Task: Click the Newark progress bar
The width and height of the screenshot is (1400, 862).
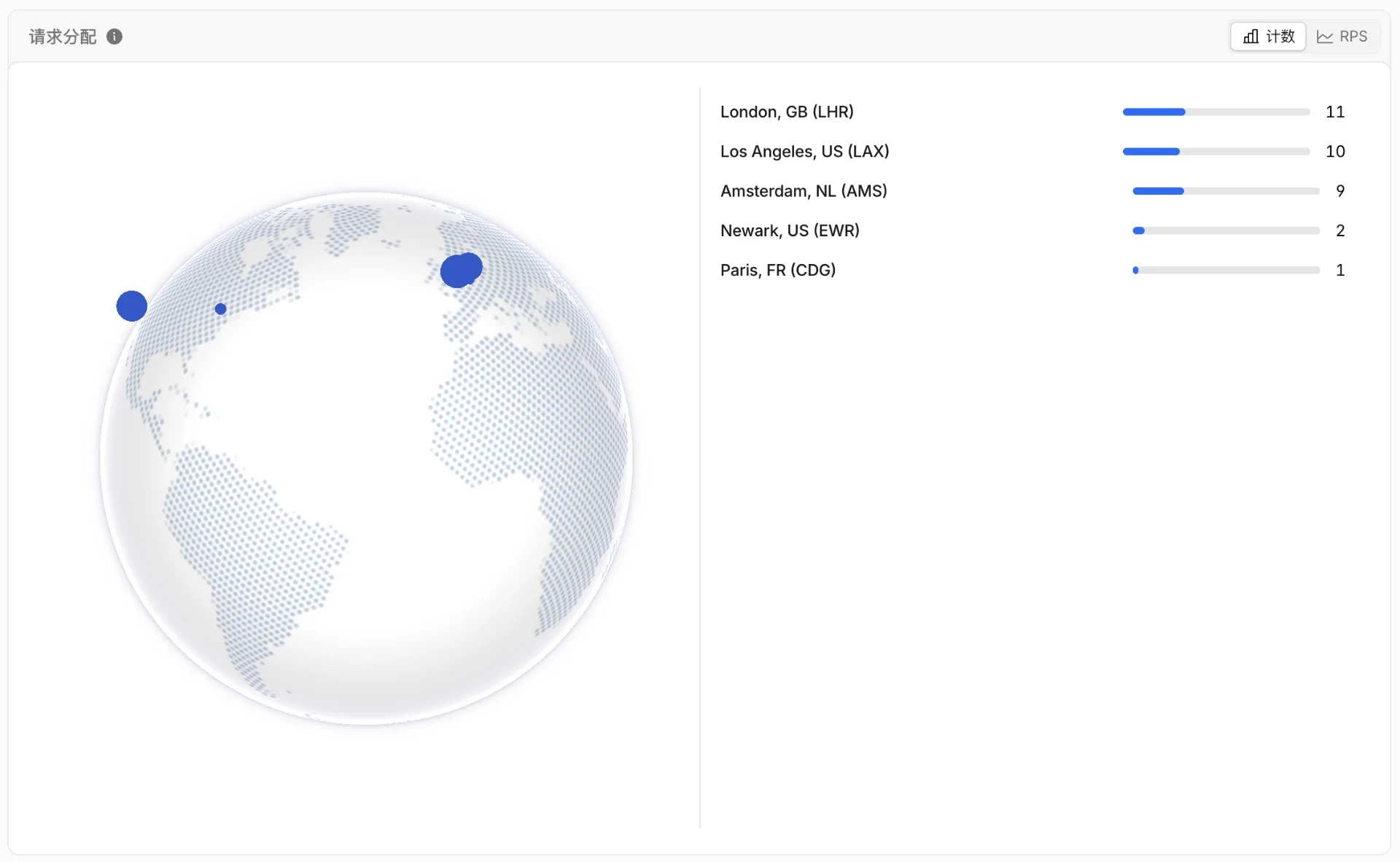Action: [x=1226, y=230]
